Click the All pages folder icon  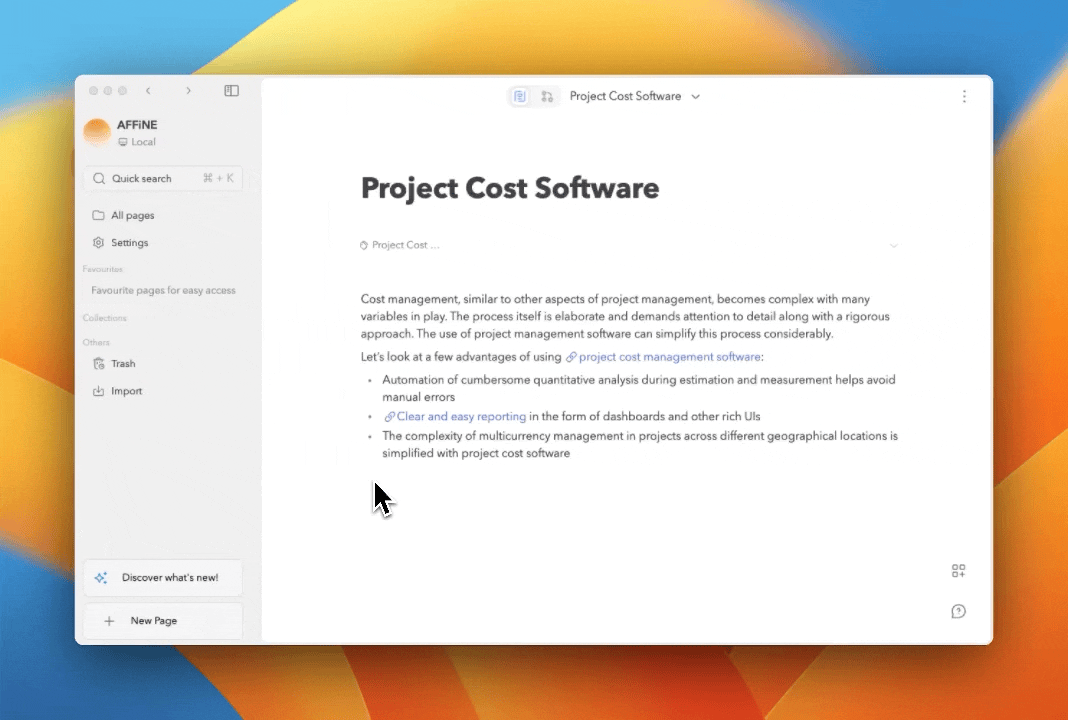98,215
